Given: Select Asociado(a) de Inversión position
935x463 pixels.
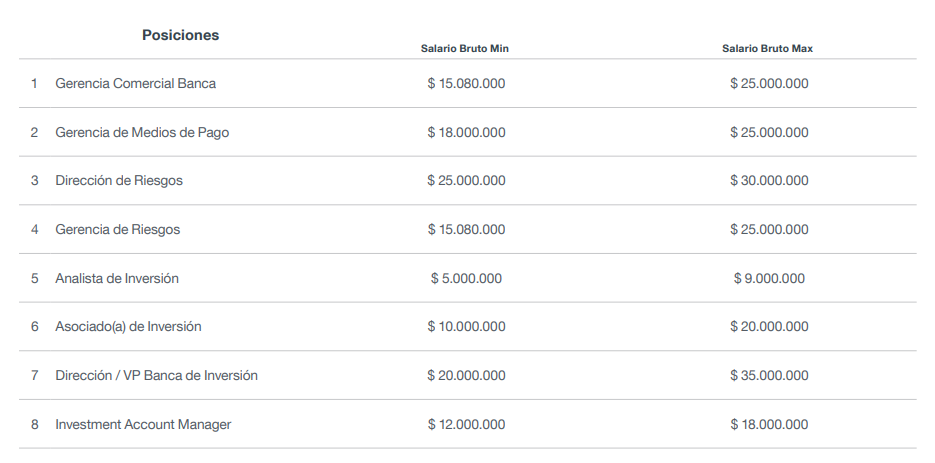Looking at the screenshot, I should tap(128, 327).
